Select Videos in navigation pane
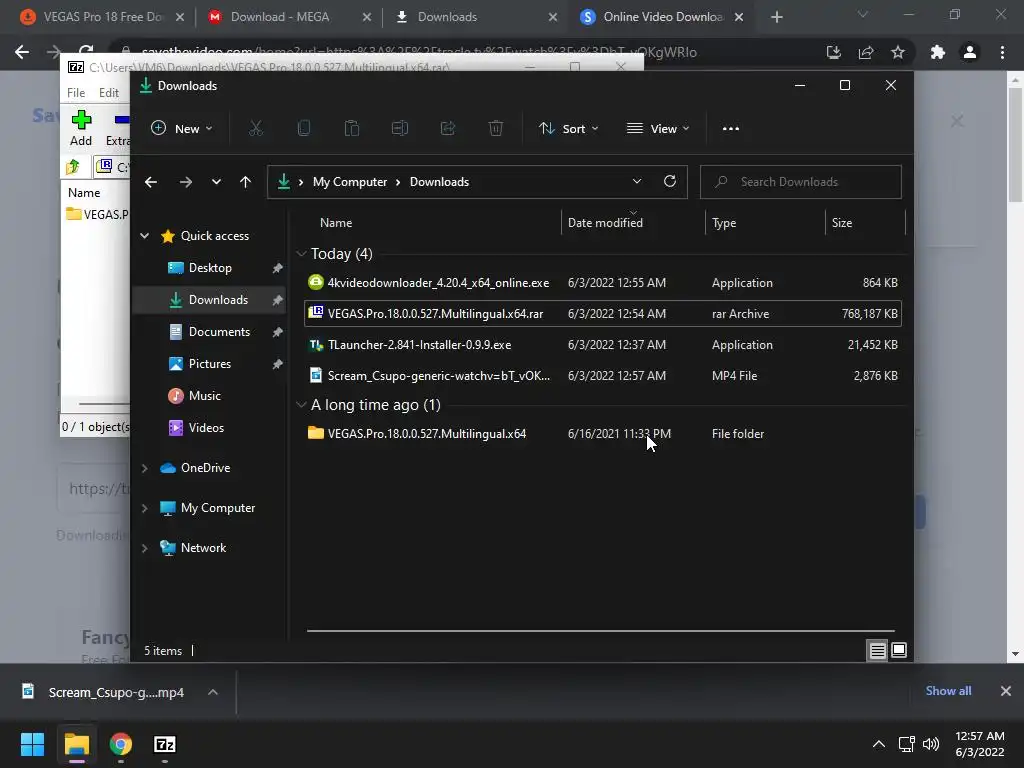Image resolution: width=1024 pixels, height=768 pixels. (210, 428)
